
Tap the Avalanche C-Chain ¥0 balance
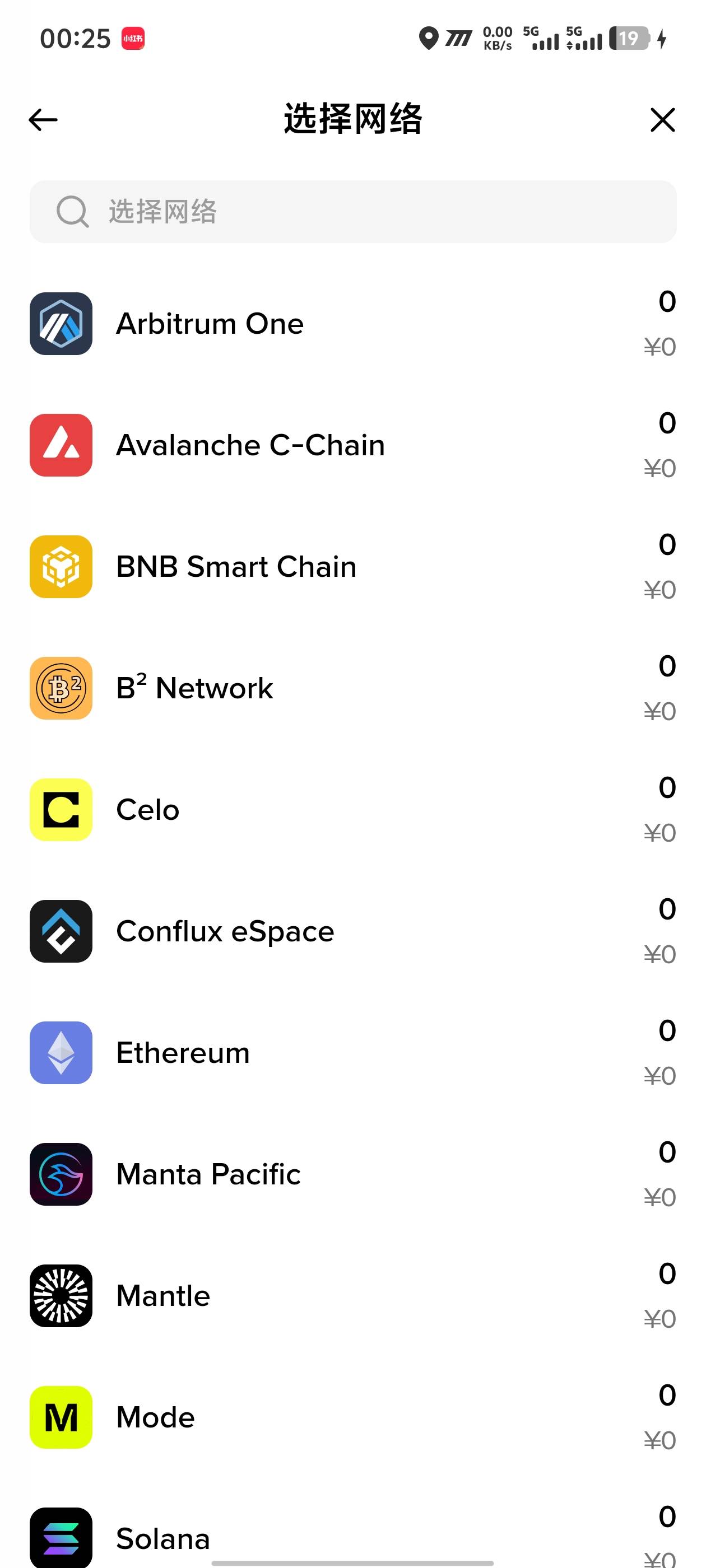tap(659, 469)
